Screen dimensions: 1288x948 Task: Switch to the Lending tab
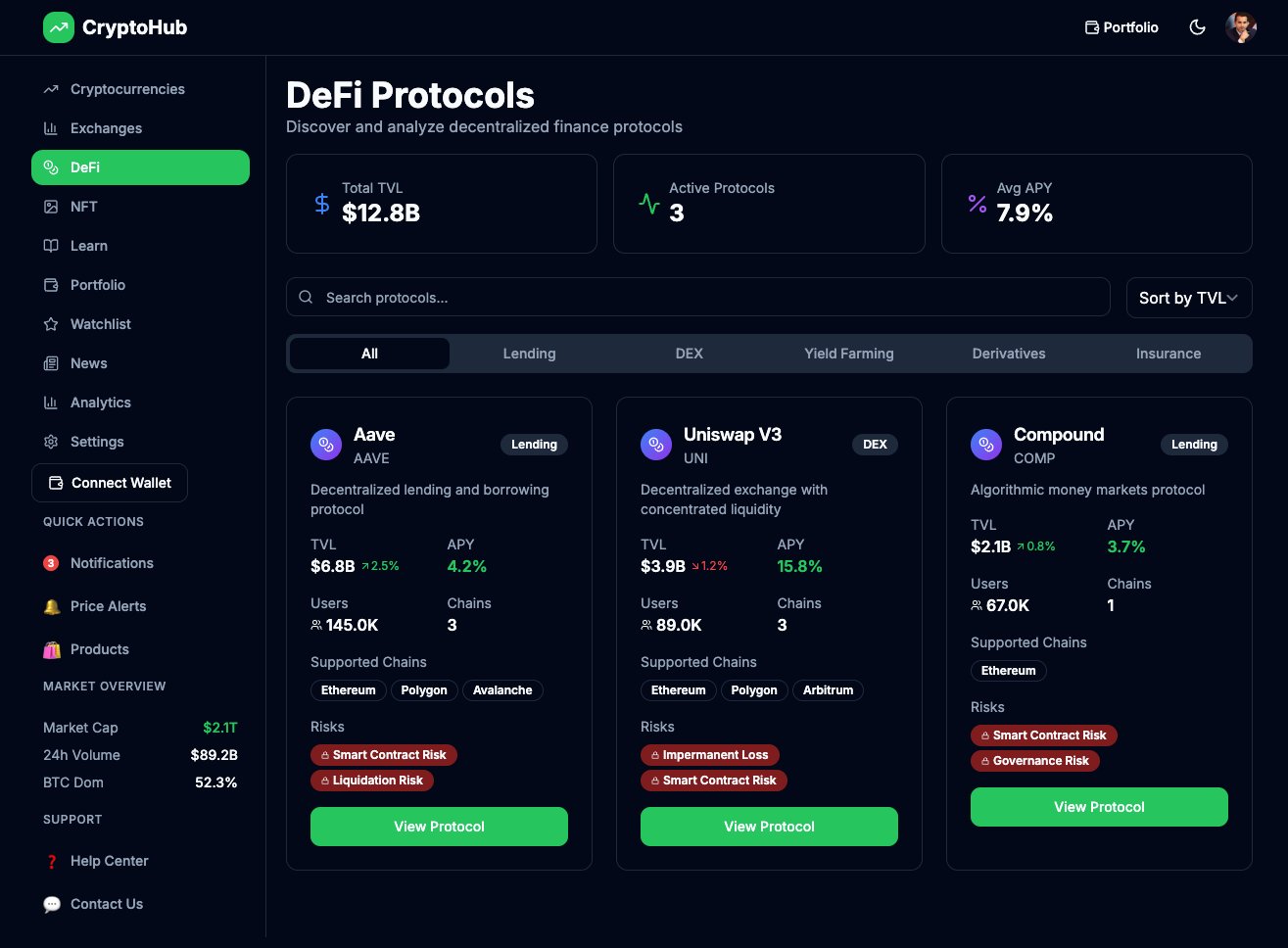529,354
